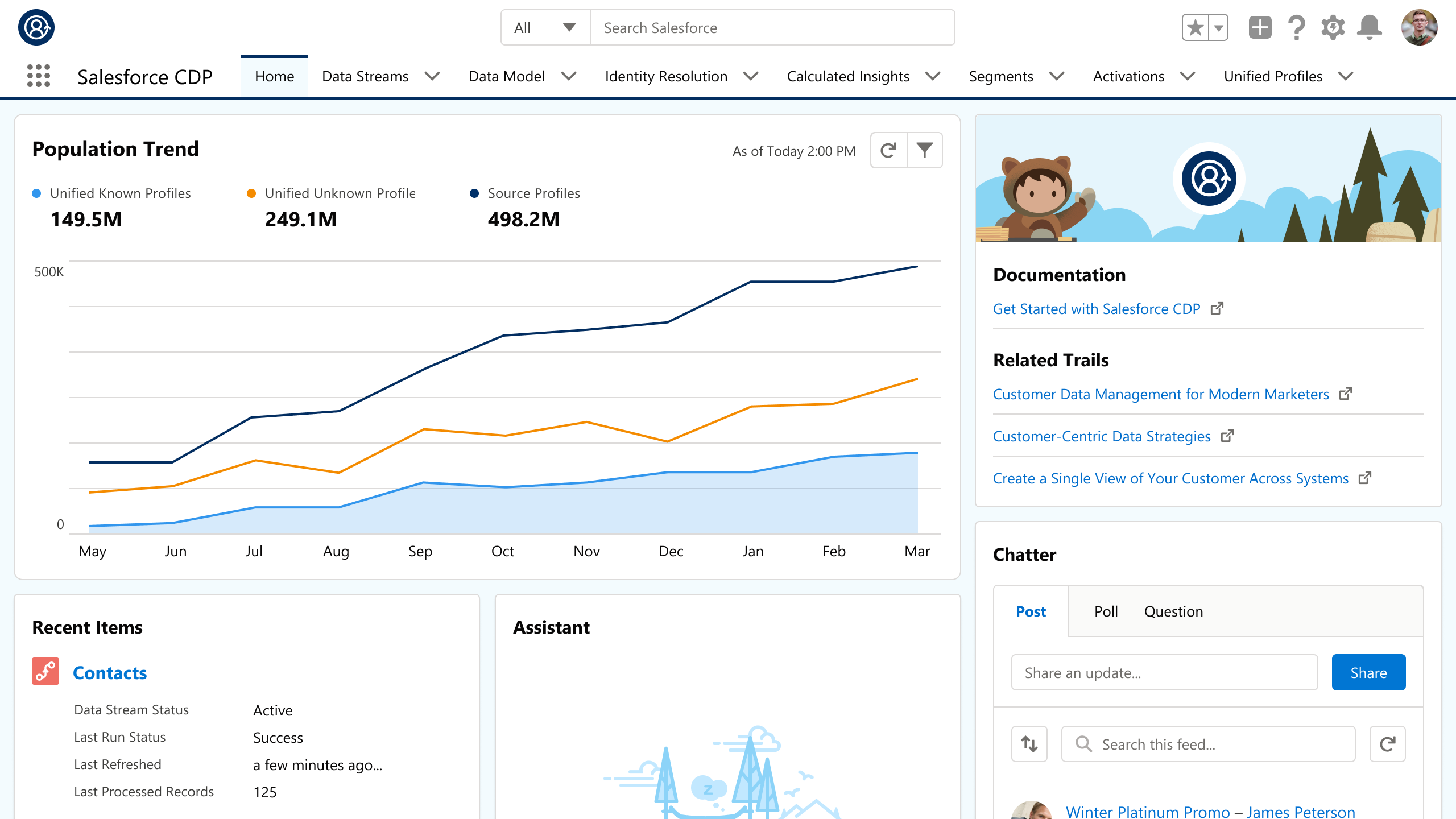Screen dimensions: 1456x819
Task: Toggle the Unified Unknown Profile legend item
Action: click(x=340, y=193)
